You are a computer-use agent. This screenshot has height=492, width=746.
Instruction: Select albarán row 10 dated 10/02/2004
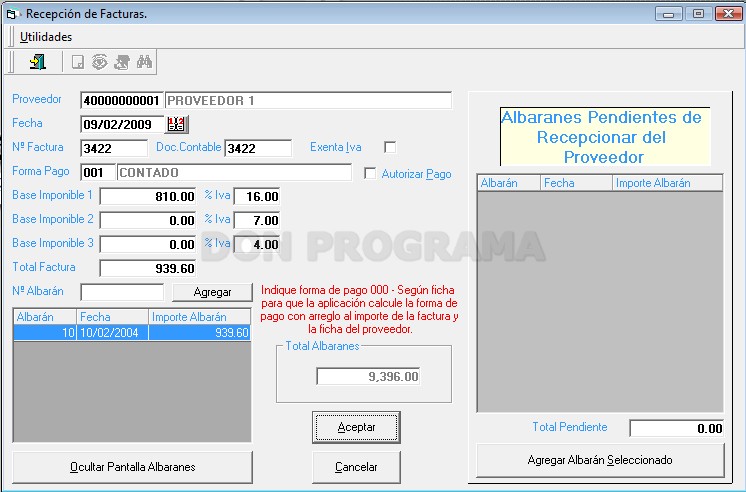pyautogui.click(x=132, y=333)
